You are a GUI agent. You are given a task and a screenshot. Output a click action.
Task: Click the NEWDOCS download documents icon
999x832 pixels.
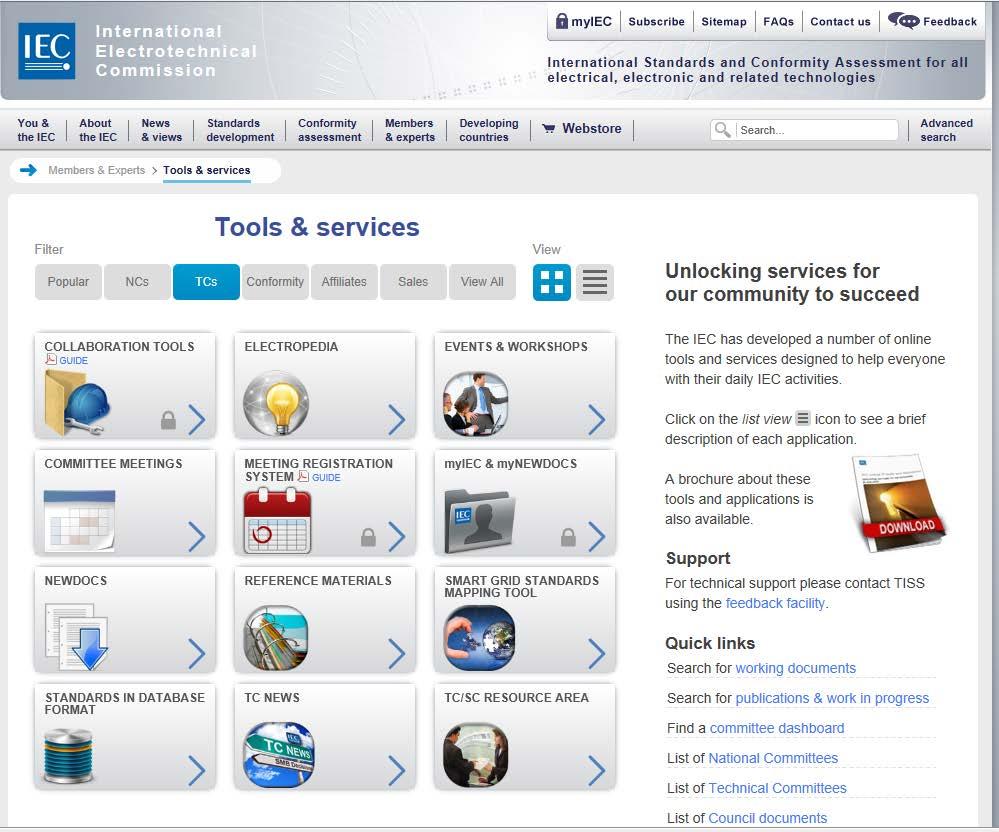click(x=76, y=638)
